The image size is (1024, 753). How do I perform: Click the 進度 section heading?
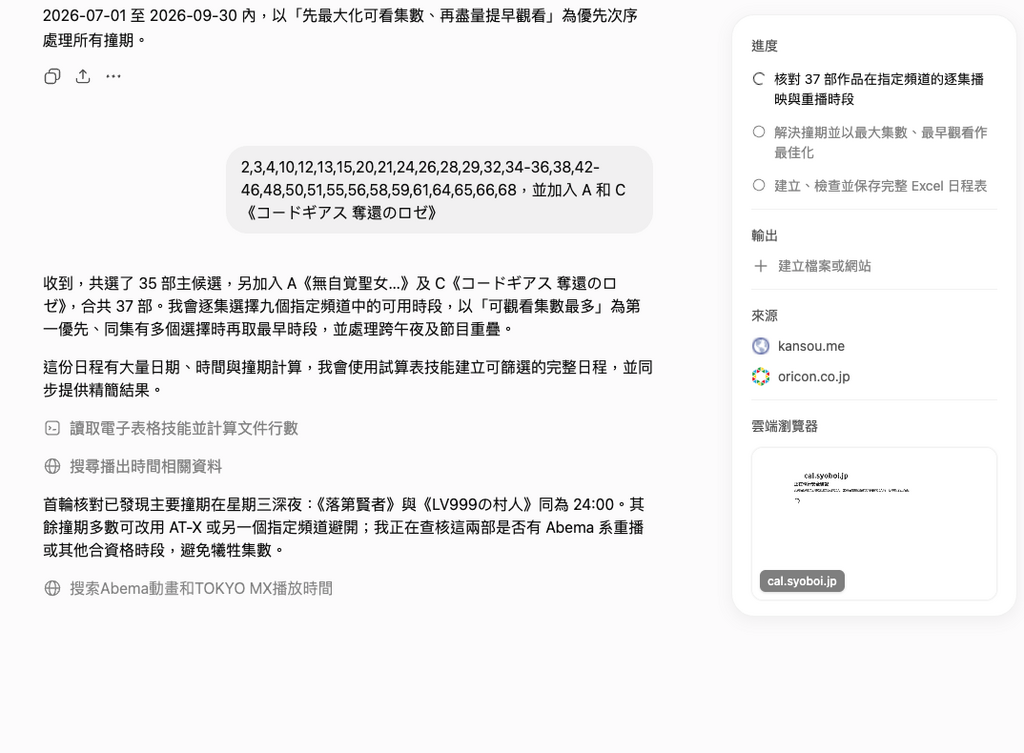coord(765,46)
